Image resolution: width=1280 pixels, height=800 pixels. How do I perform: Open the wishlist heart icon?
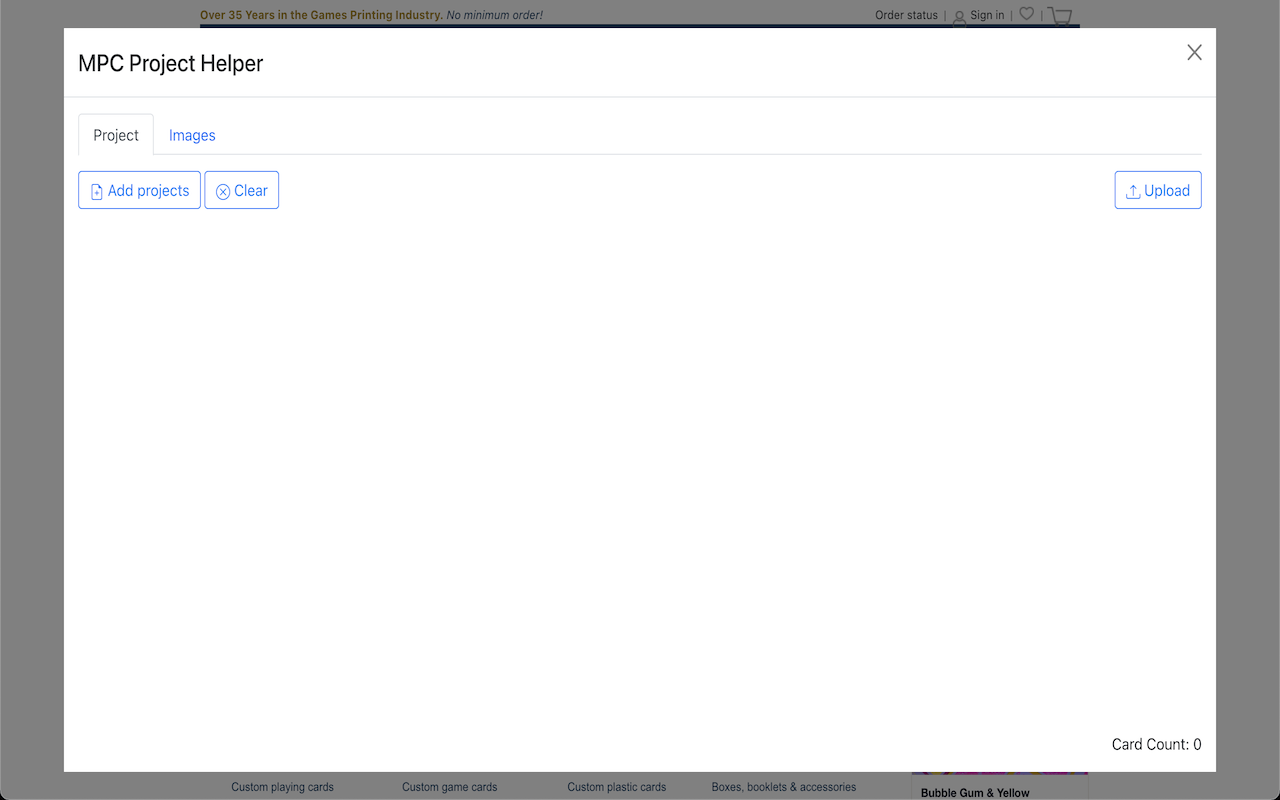(1026, 14)
